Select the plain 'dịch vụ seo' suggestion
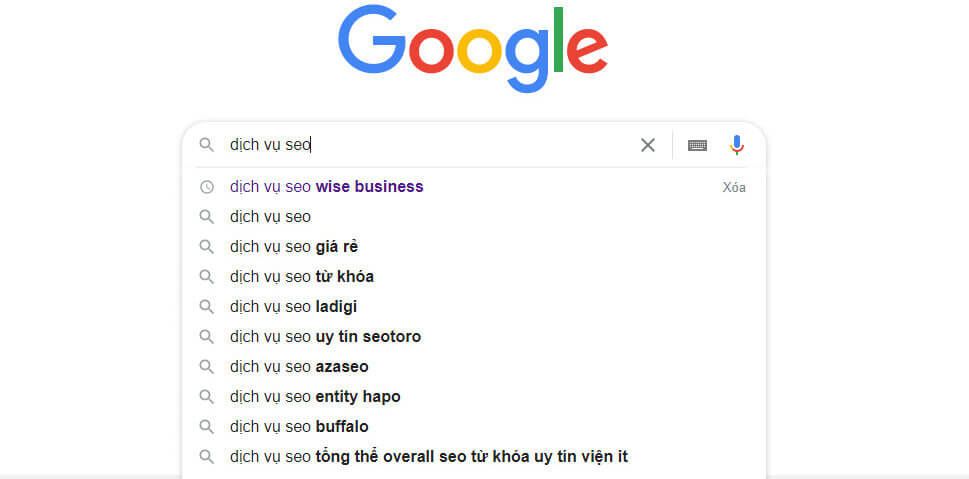Image resolution: width=969 pixels, height=479 pixels. pyautogui.click(x=271, y=216)
